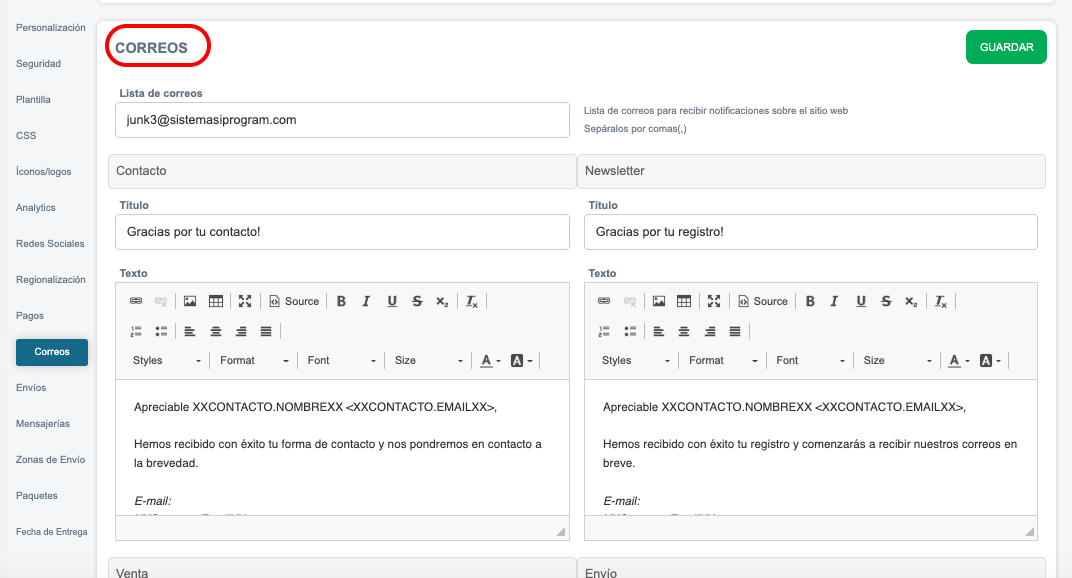Image resolution: width=1072 pixels, height=578 pixels.
Task: Edit the Contacto Título field
Action: [343, 232]
